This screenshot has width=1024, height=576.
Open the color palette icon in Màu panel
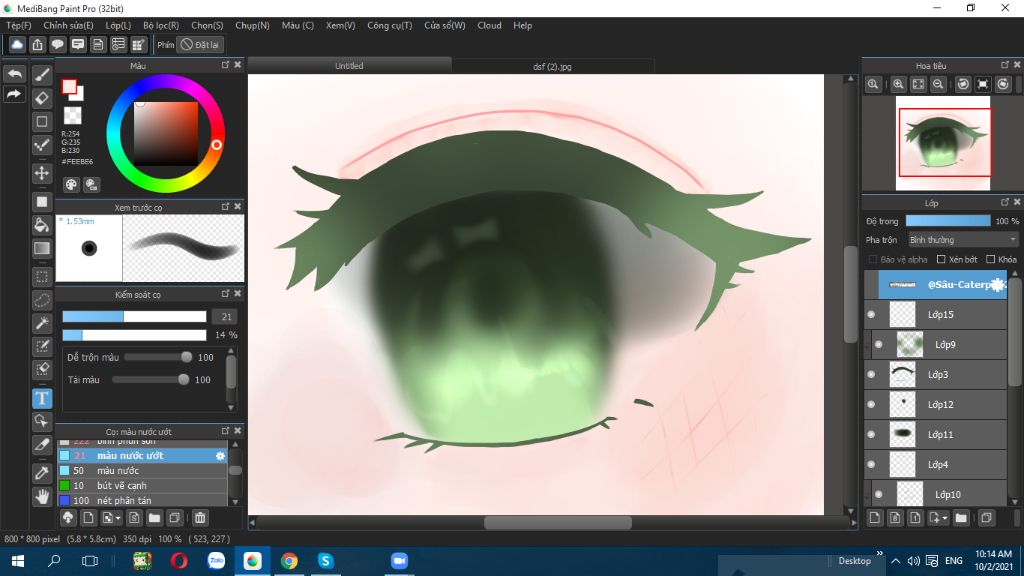71,184
